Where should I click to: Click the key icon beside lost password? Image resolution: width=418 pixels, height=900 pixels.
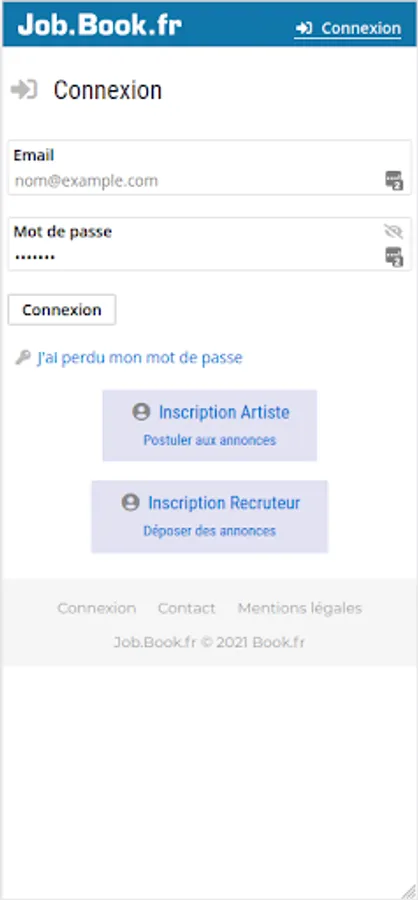click(x=22, y=358)
